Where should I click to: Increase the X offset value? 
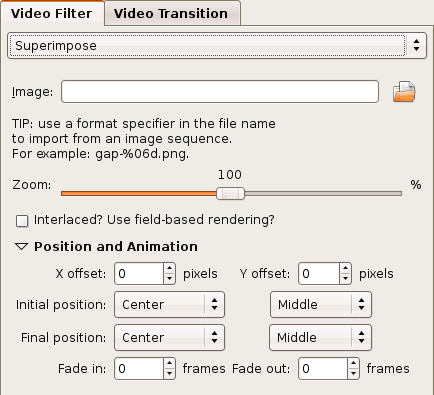click(x=169, y=268)
